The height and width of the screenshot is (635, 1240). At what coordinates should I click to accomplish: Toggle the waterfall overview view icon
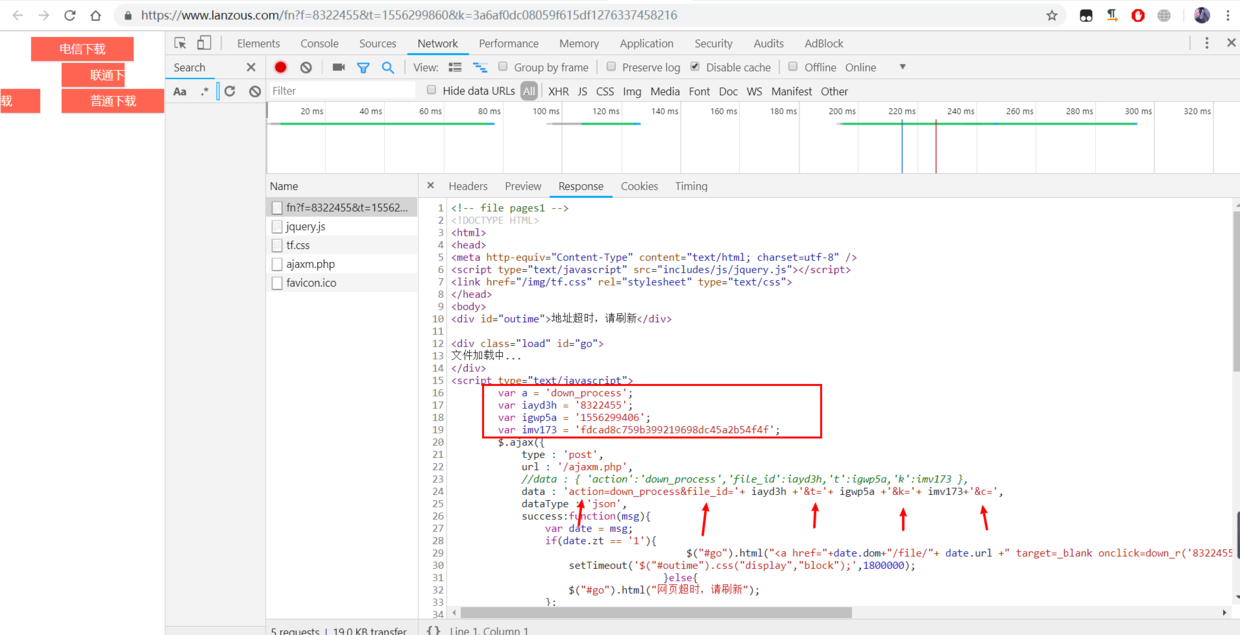coord(480,67)
